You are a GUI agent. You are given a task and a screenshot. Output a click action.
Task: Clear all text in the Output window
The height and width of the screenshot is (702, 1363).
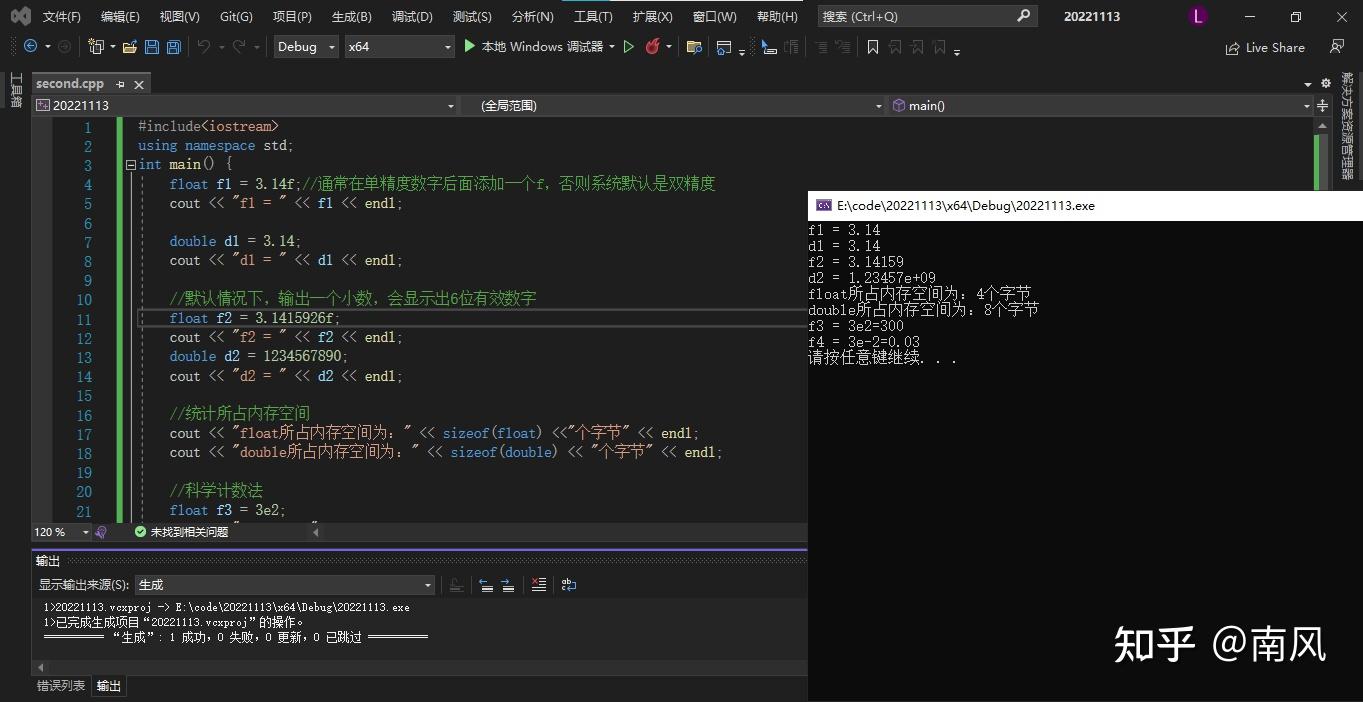pyautogui.click(x=539, y=584)
